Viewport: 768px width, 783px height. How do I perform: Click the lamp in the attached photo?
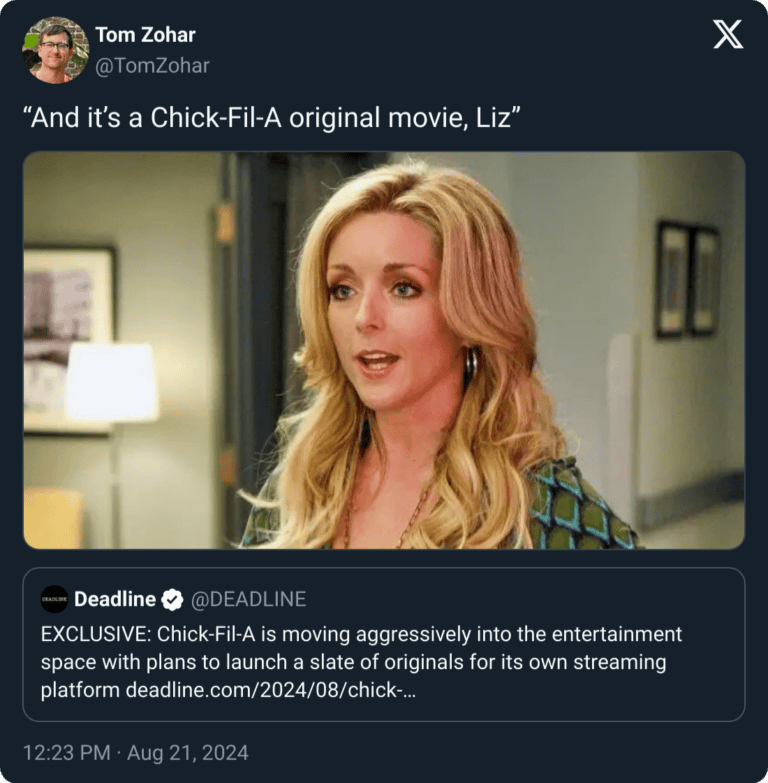(111, 383)
